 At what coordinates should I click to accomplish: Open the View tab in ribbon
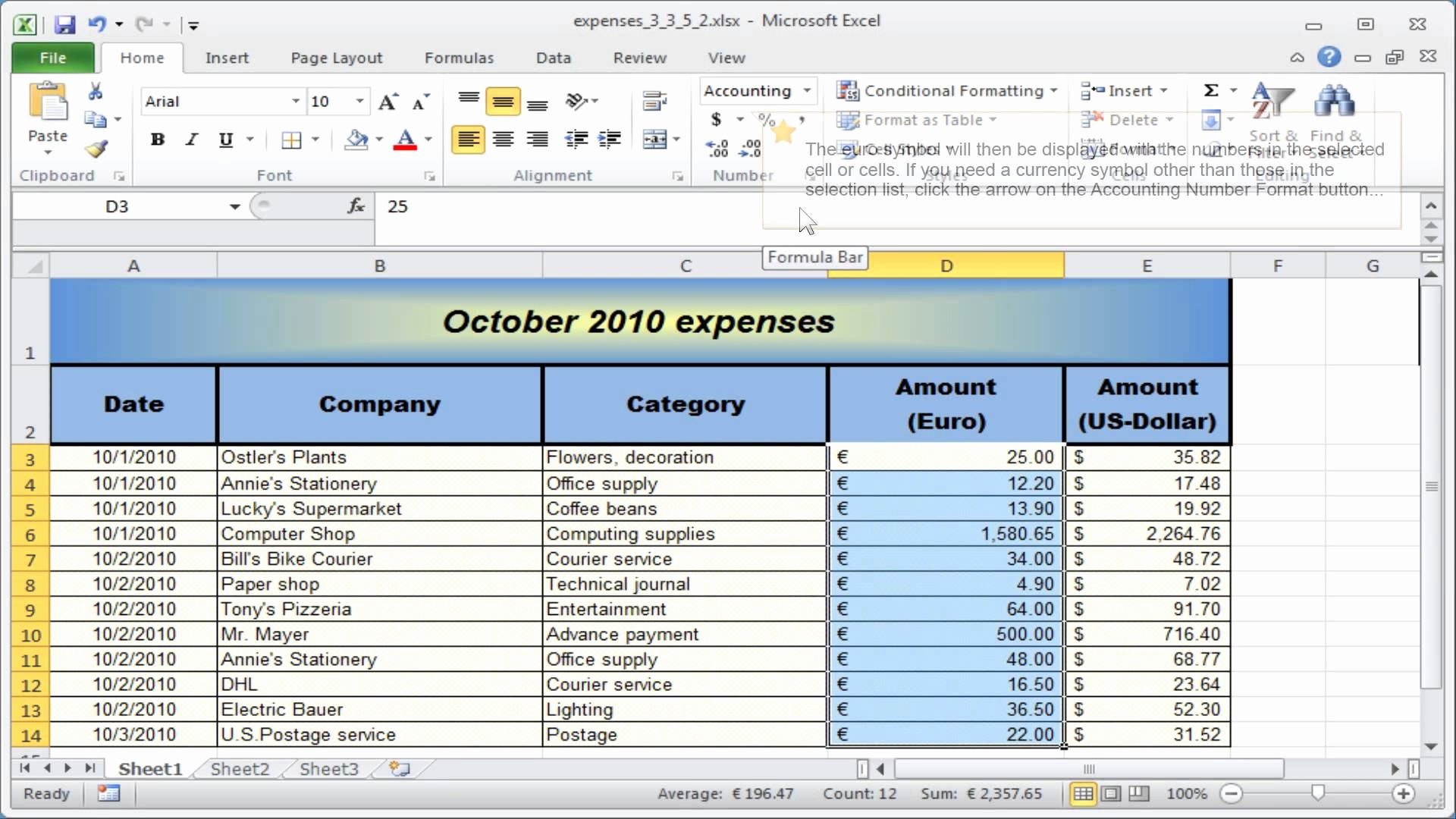coord(727,58)
